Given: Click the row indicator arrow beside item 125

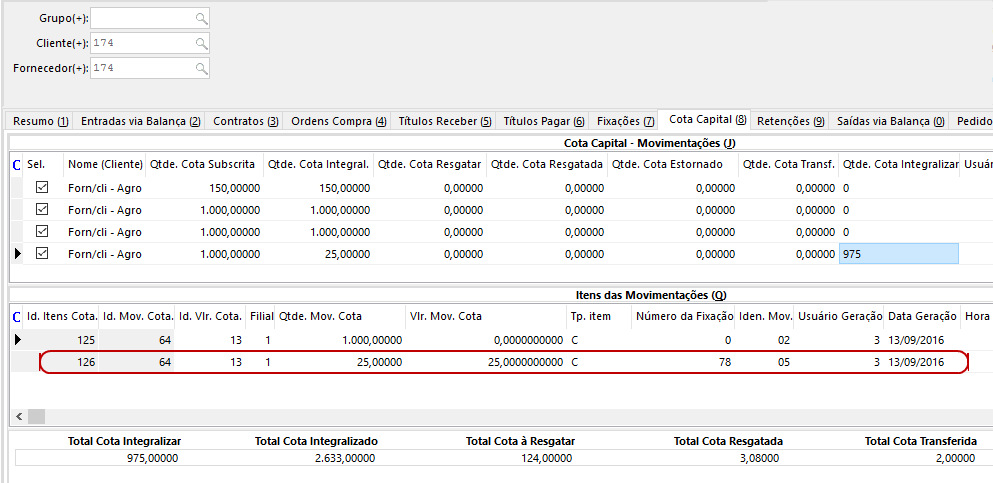Looking at the screenshot, I should (x=16, y=340).
